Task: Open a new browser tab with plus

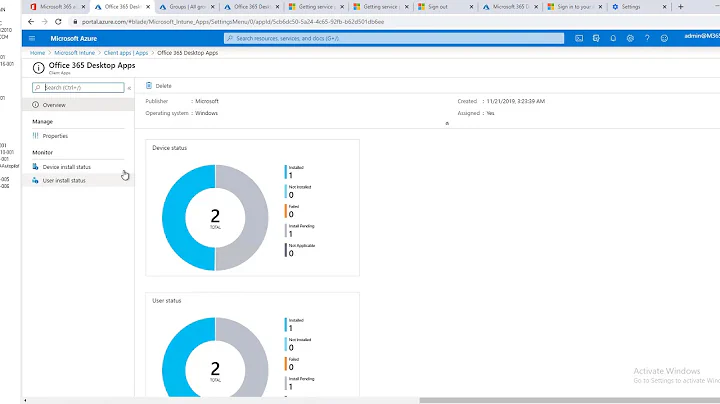Action: pos(681,7)
